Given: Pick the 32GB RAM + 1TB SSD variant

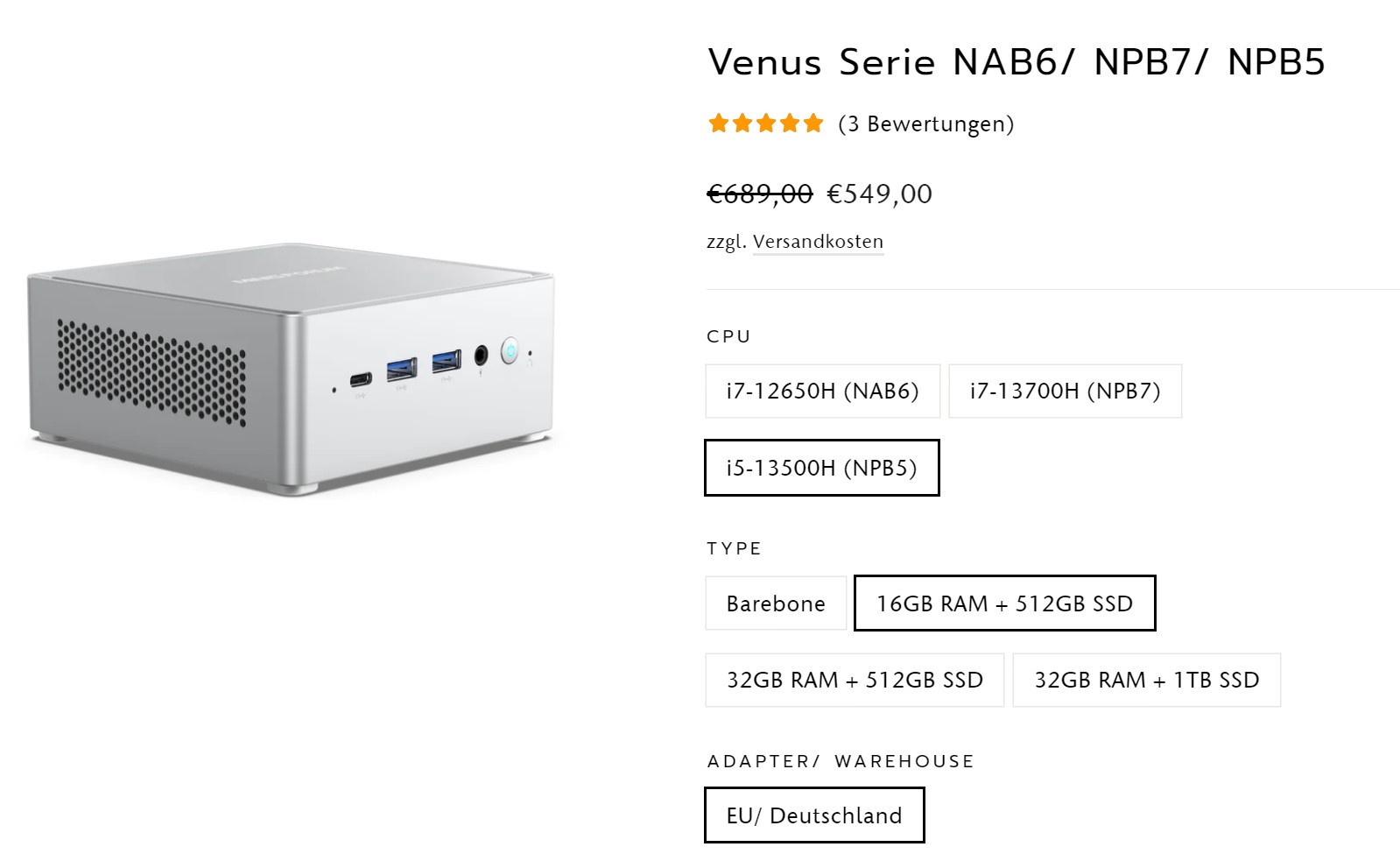Looking at the screenshot, I should pyautogui.click(x=1146, y=680).
